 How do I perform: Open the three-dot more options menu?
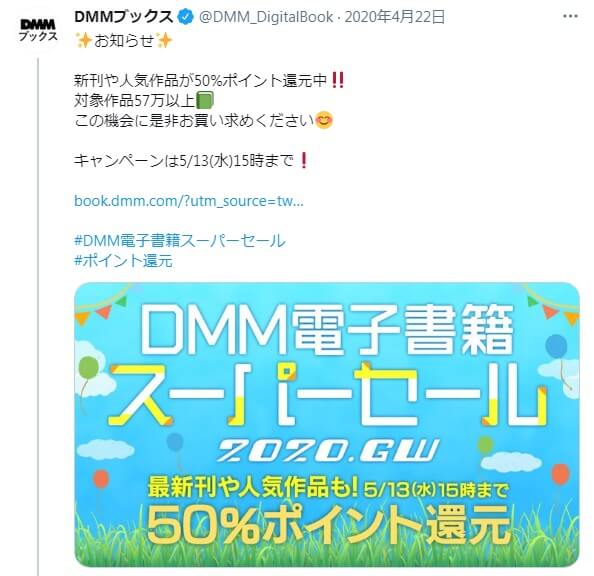pos(570,17)
